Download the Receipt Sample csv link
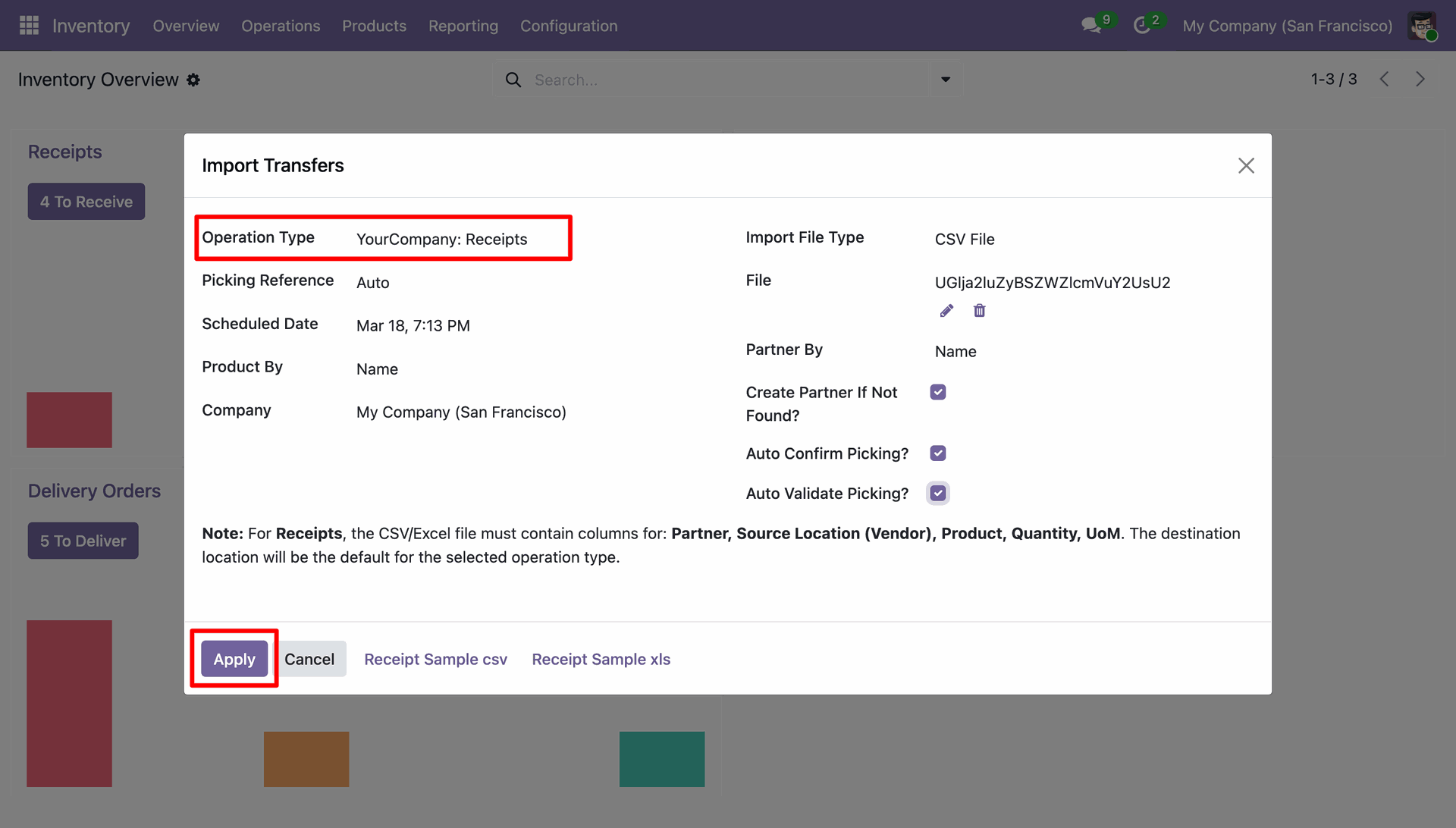This screenshot has width=1456, height=828. tap(436, 660)
